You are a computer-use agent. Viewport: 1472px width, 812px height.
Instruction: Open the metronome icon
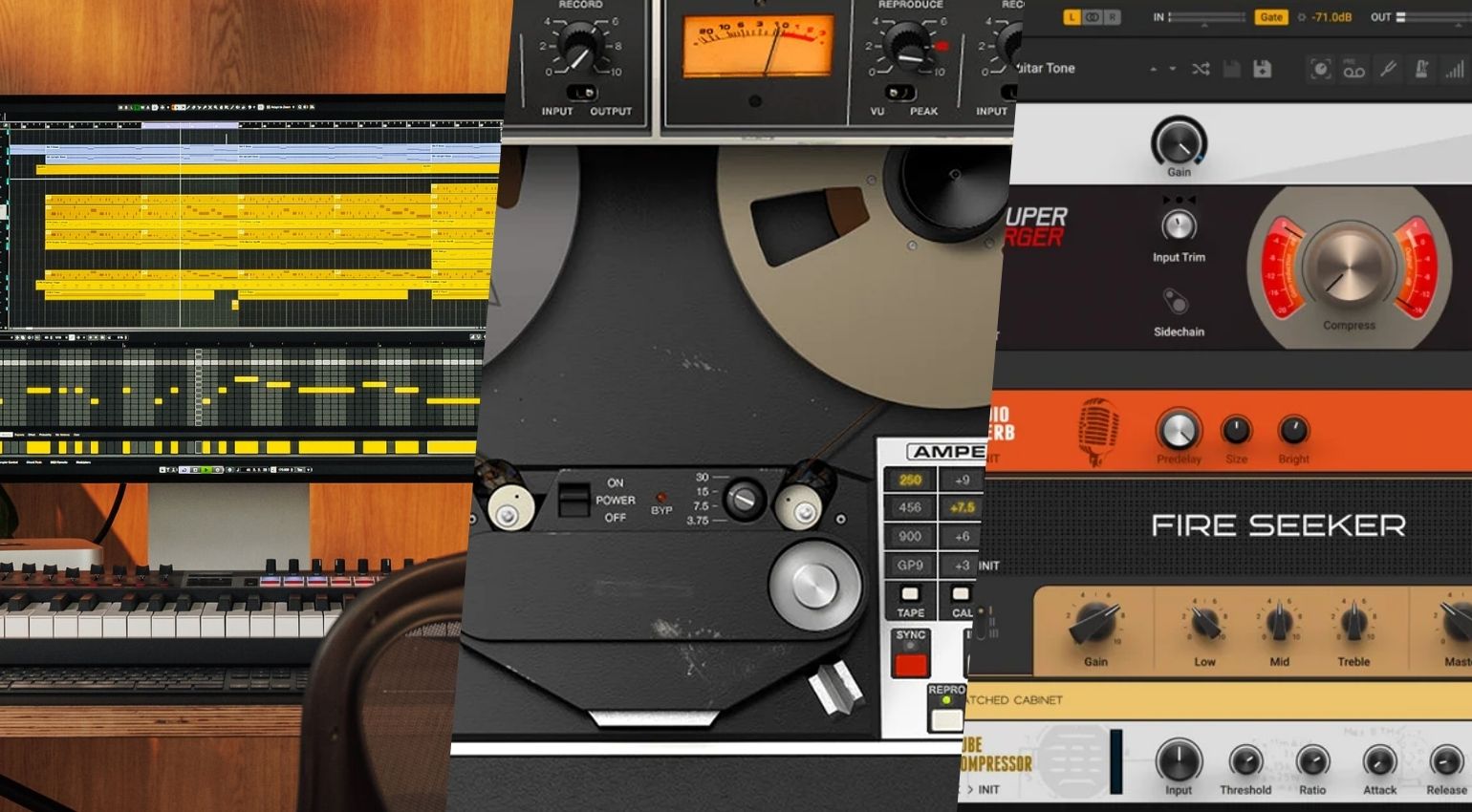click(x=1421, y=69)
